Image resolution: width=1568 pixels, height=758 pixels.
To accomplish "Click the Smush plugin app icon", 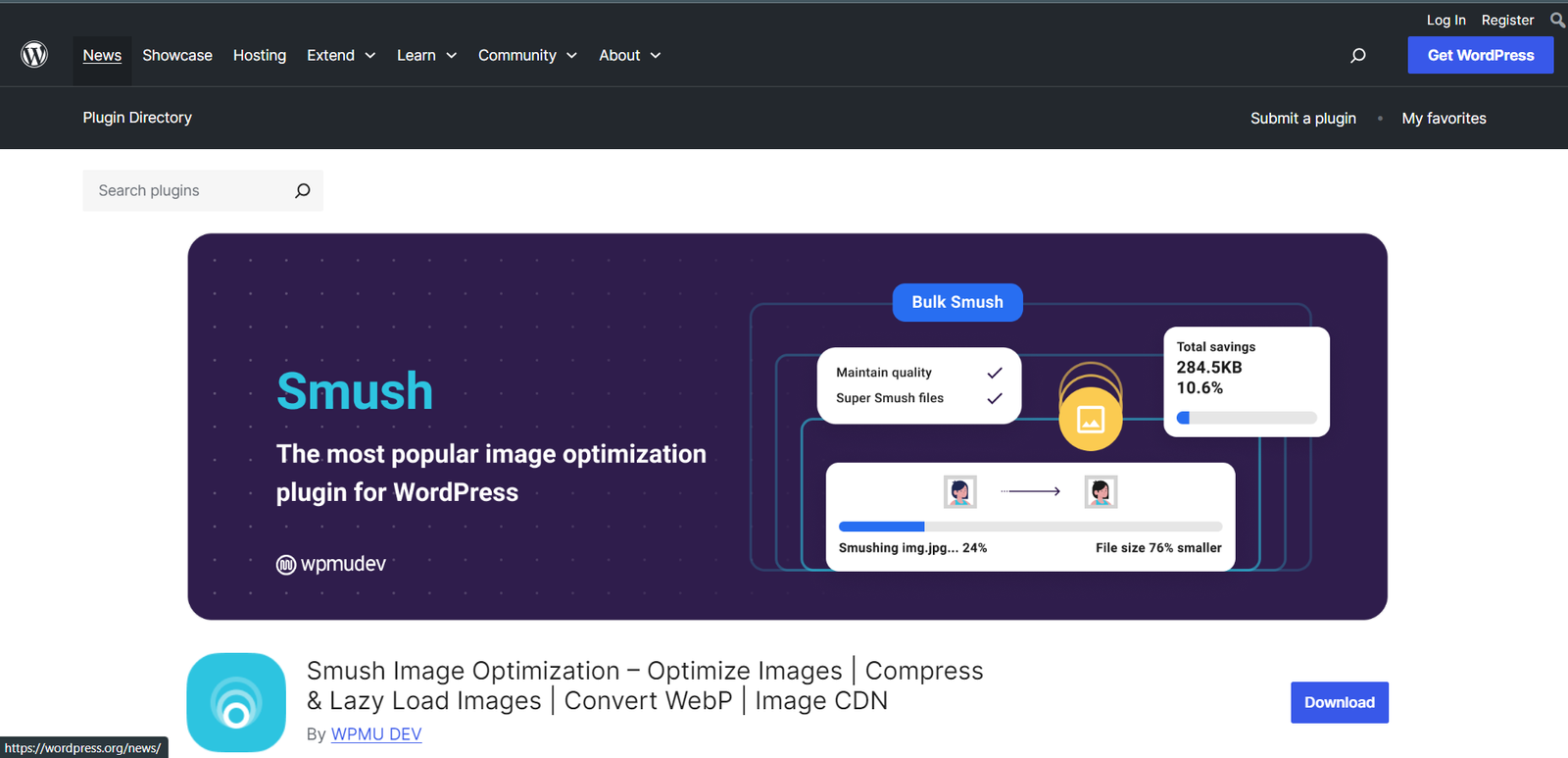I will [x=236, y=702].
